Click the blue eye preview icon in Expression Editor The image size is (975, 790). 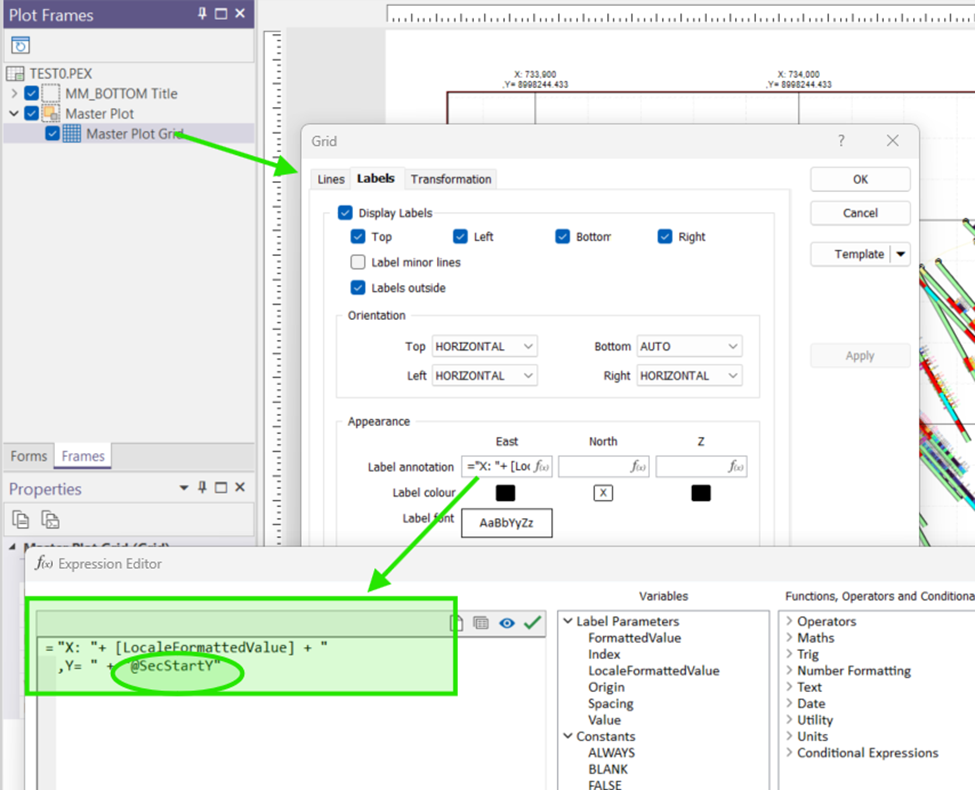tap(507, 623)
